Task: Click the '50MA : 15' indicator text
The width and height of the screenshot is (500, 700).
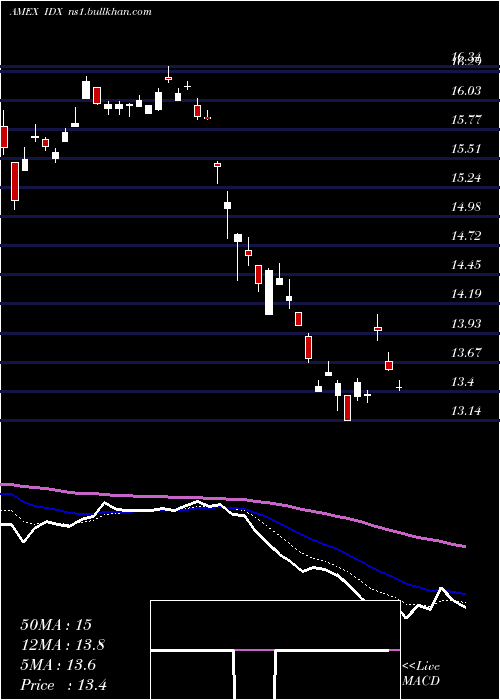Action: tap(55, 625)
